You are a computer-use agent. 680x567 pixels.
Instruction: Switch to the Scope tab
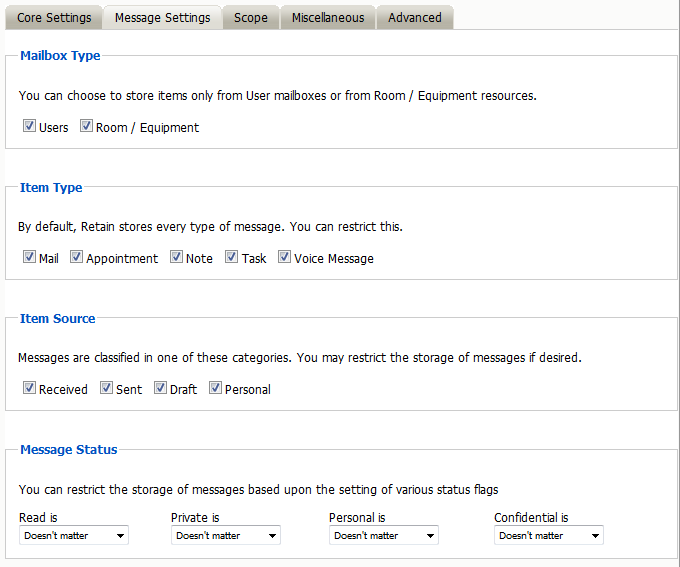251,17
